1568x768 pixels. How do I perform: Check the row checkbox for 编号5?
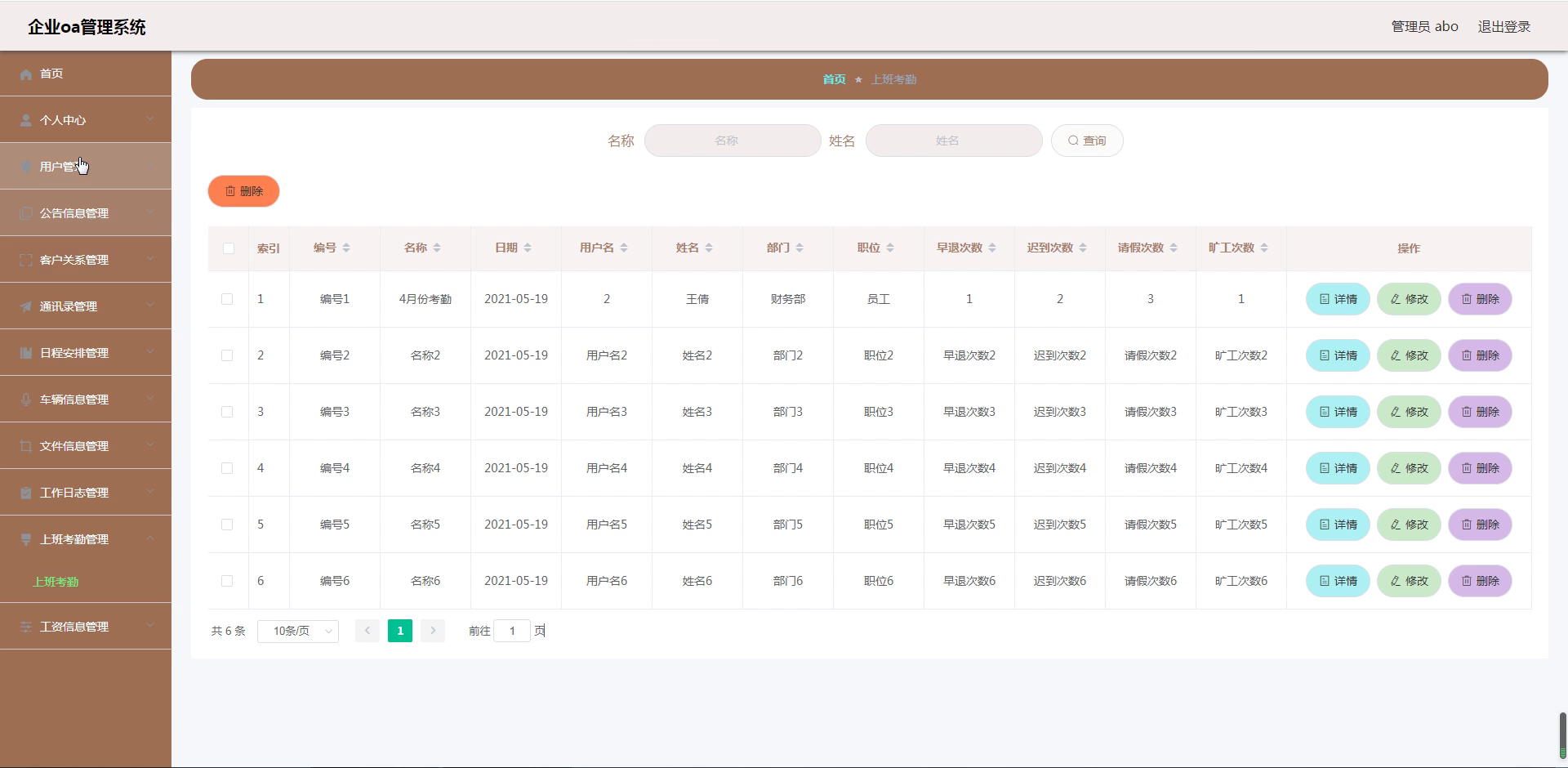click(227, 525)
